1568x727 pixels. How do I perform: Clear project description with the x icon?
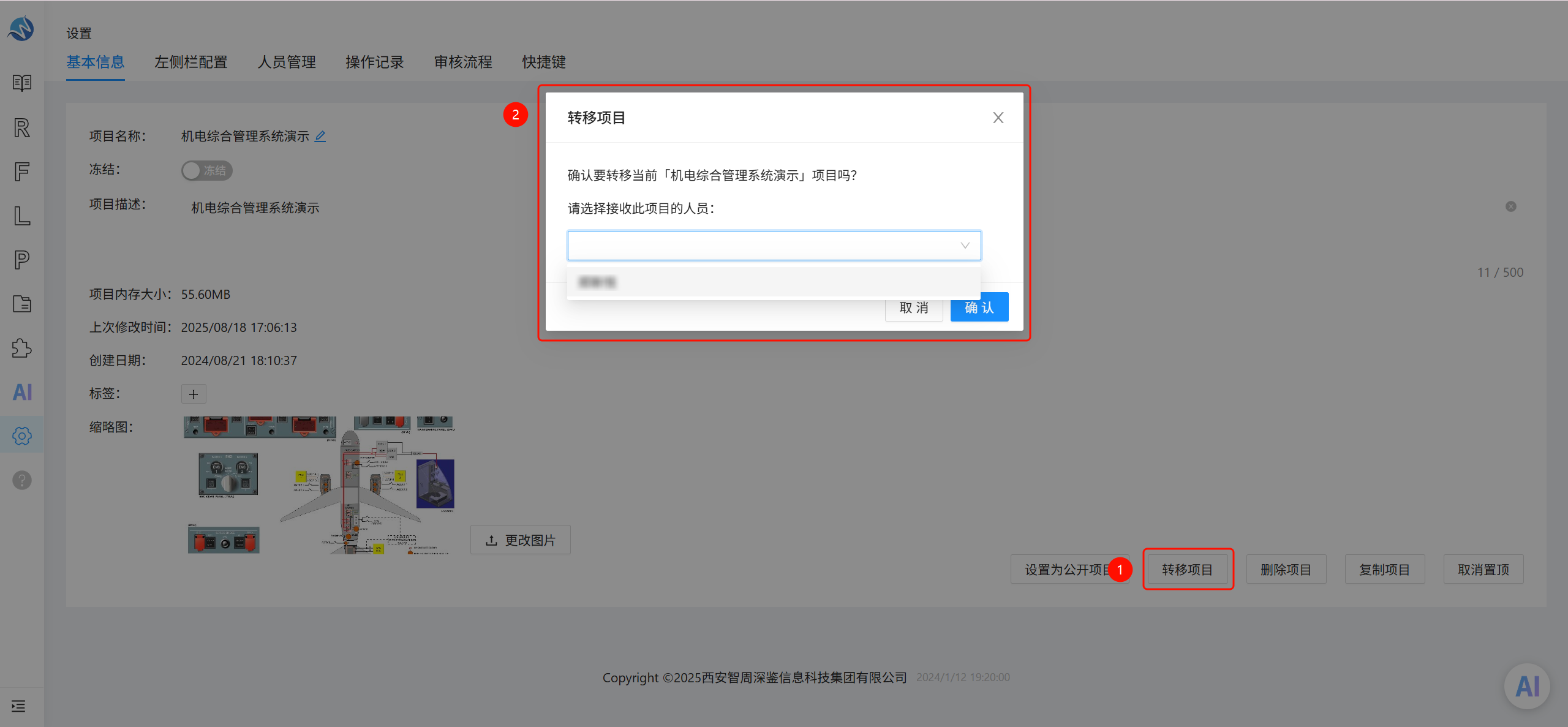click(x=1511, y=206)
